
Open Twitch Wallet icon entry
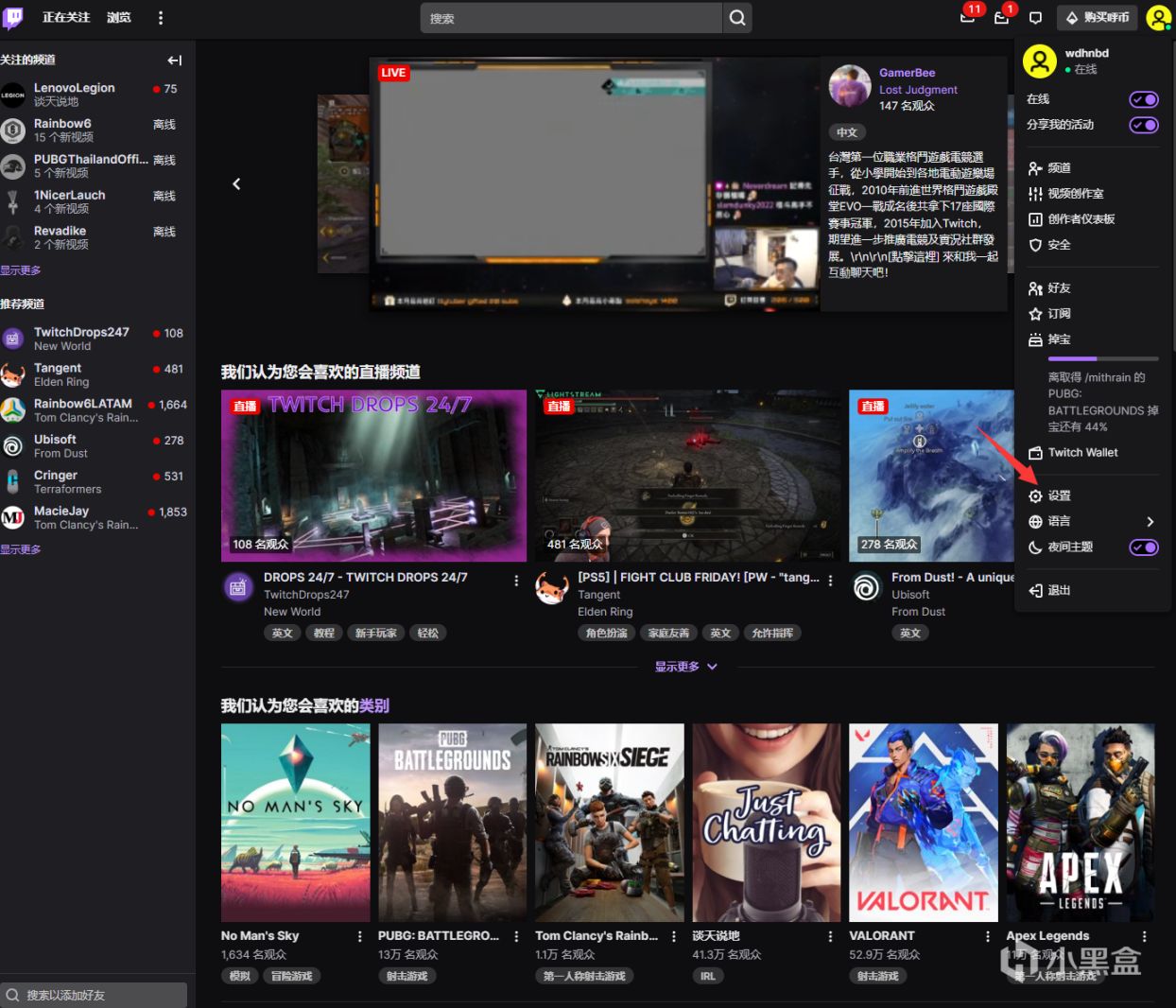click(x=1073, y=452)
